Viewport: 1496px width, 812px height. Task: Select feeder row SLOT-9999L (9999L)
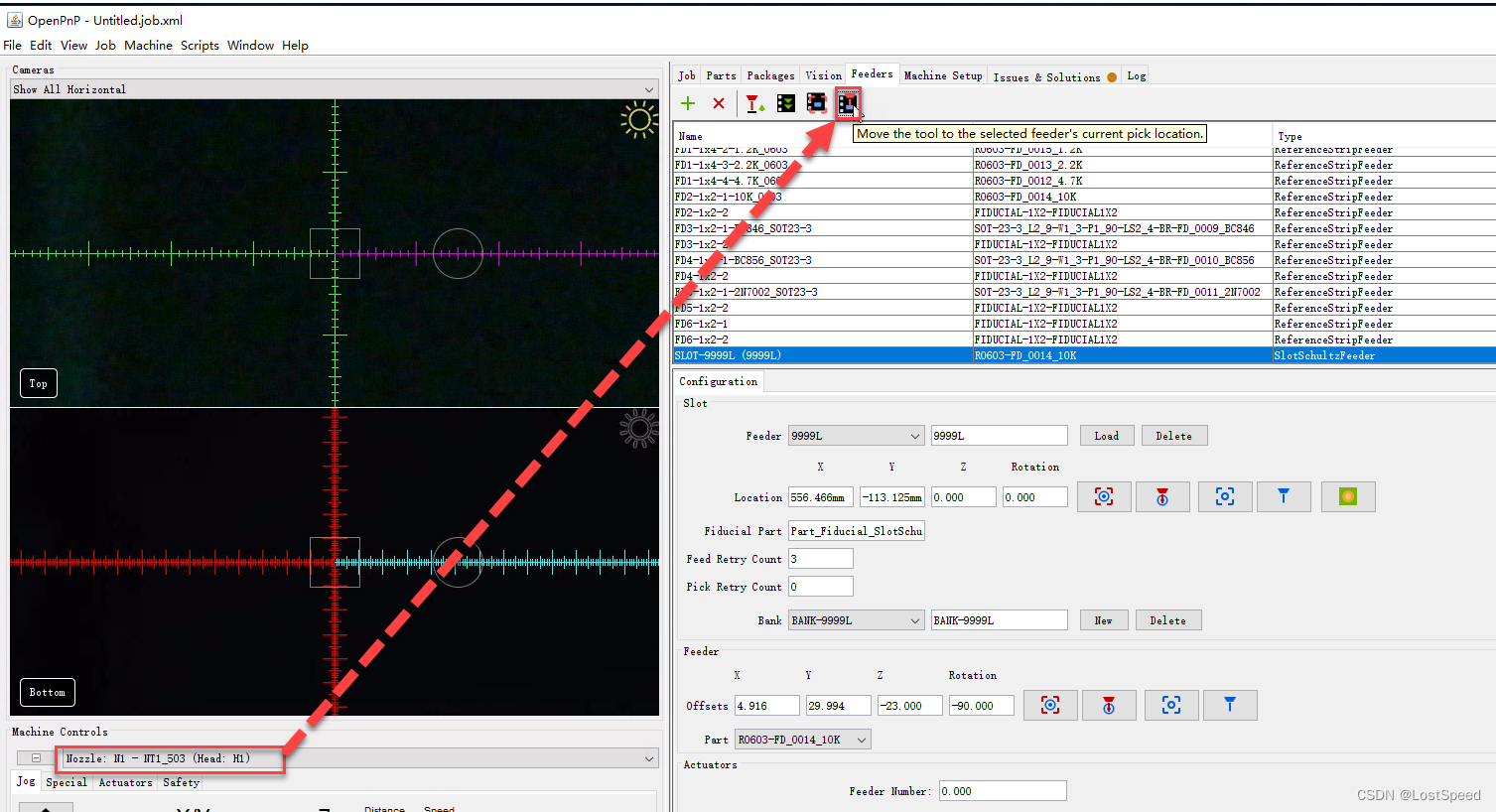1084,355
